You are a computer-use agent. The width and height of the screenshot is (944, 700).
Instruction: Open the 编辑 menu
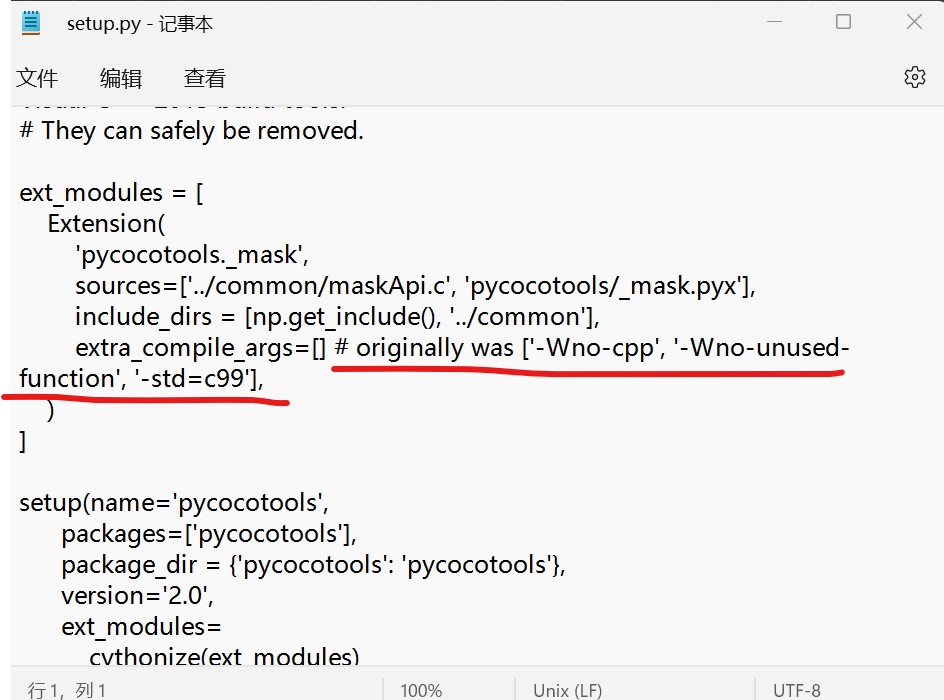click(120, 78)
